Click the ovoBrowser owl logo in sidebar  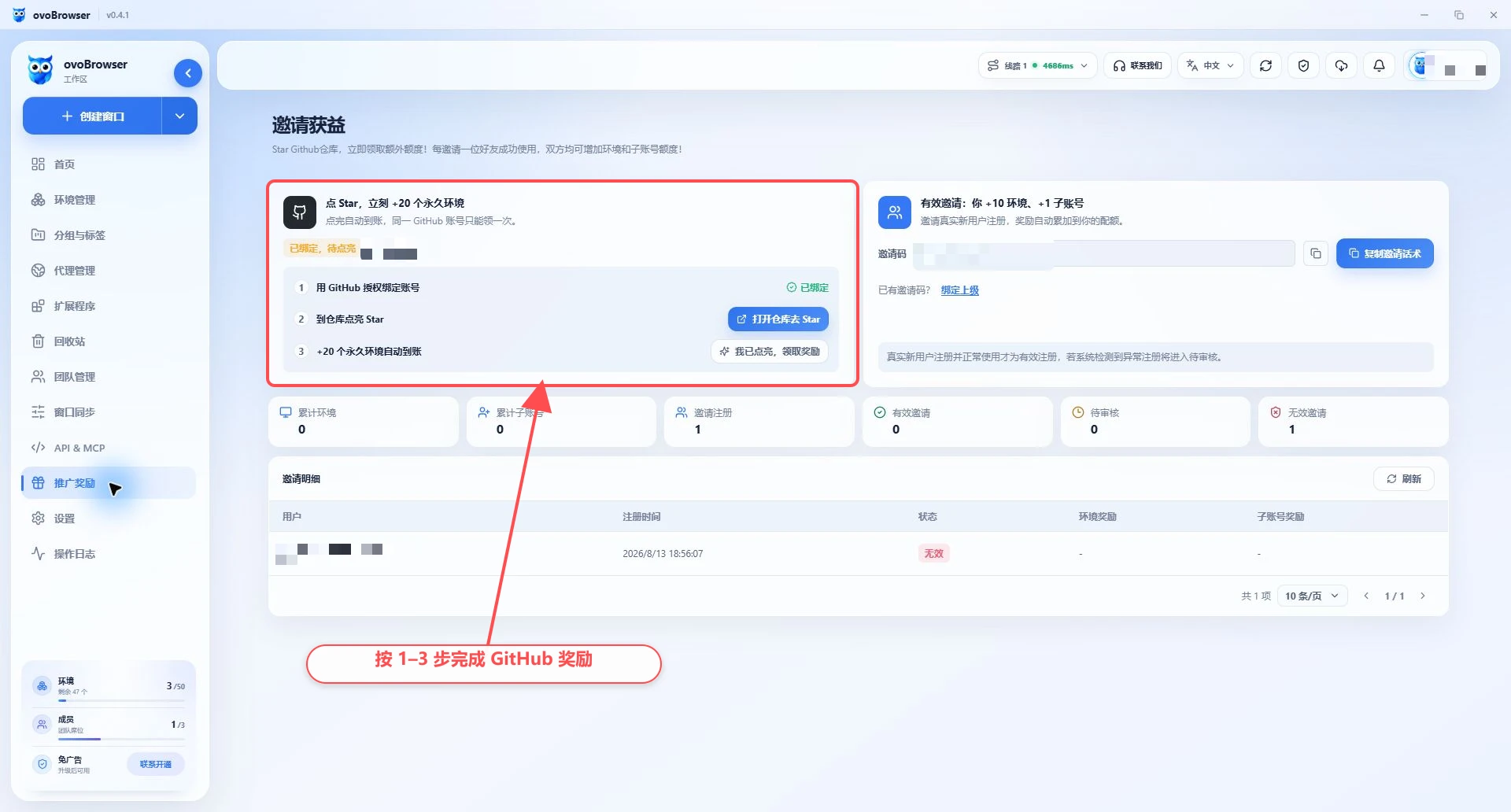coord(40,71)
